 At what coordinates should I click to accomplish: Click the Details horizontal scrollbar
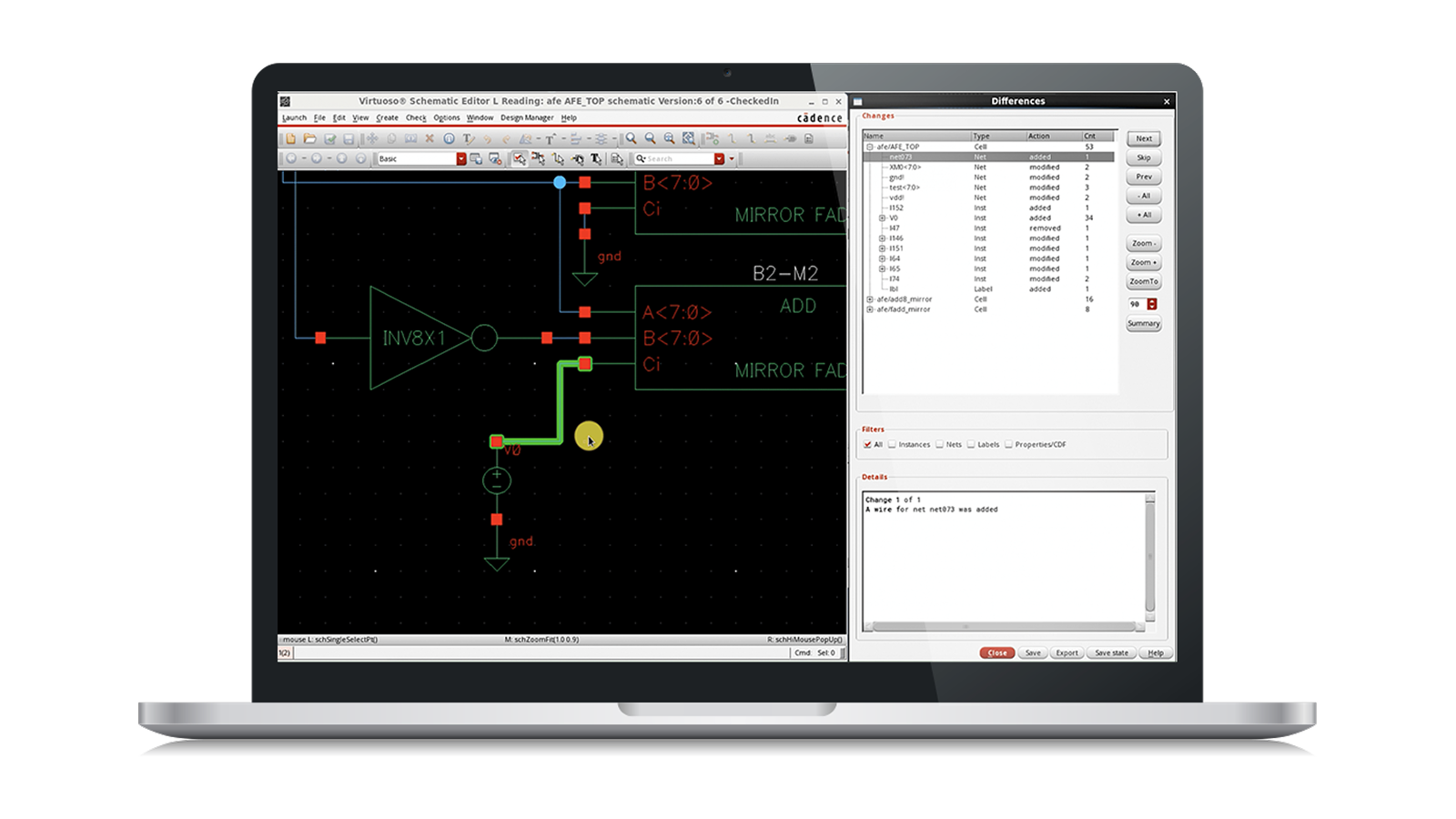(x=1005, y=627)
